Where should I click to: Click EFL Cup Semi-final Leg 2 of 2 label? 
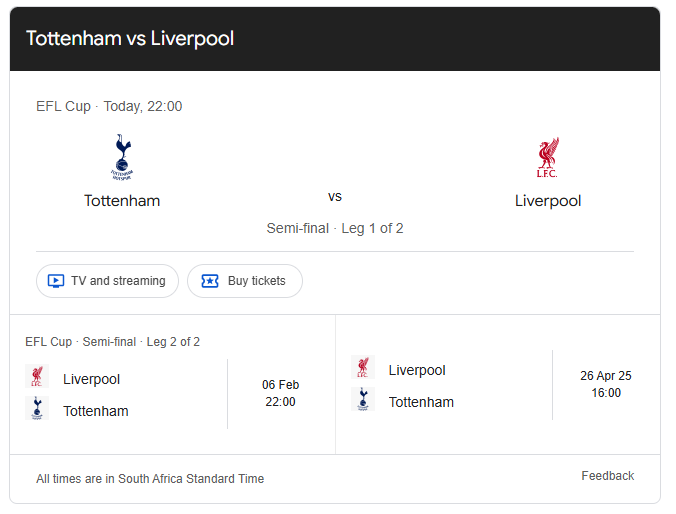click(113, 342)
